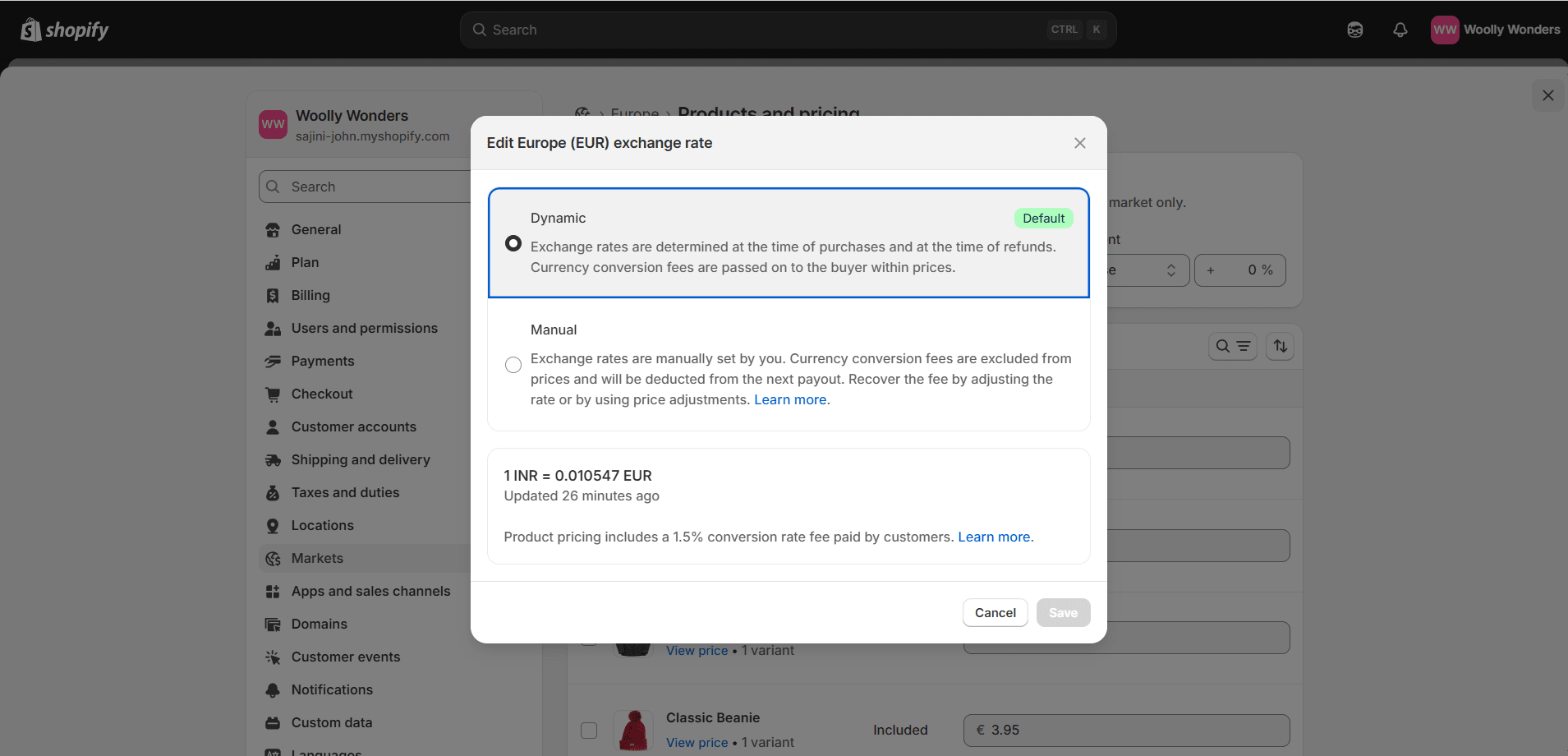
Task: Open the sidekick assistant icon in top bar
Action: point(1355,30)
